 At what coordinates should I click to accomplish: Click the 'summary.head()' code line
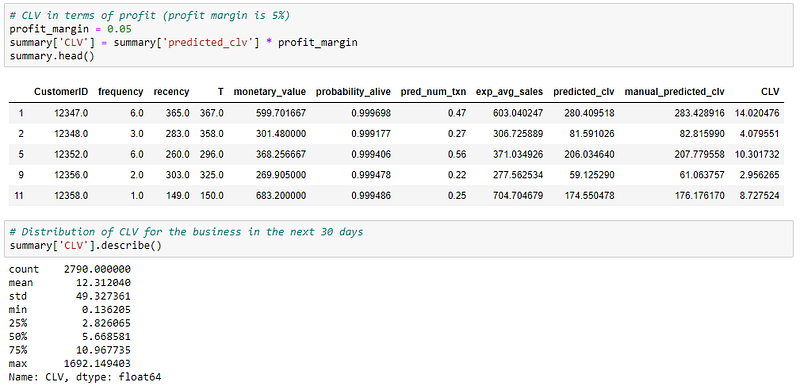point(52,56)
